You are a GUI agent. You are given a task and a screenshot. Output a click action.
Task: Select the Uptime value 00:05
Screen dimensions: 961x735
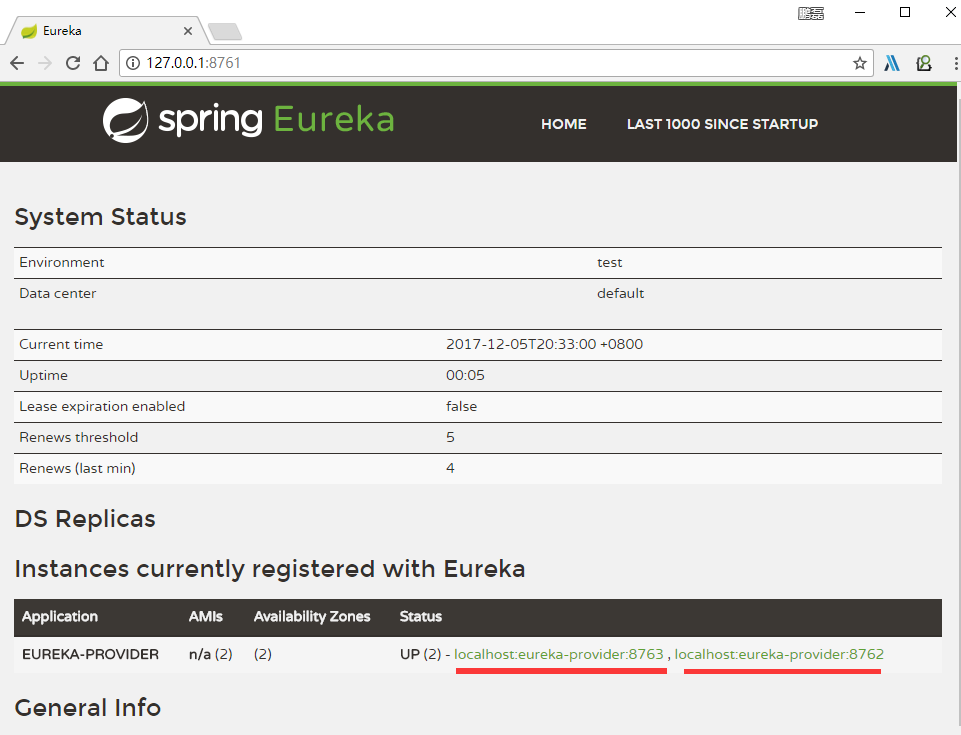click(465, 375)
